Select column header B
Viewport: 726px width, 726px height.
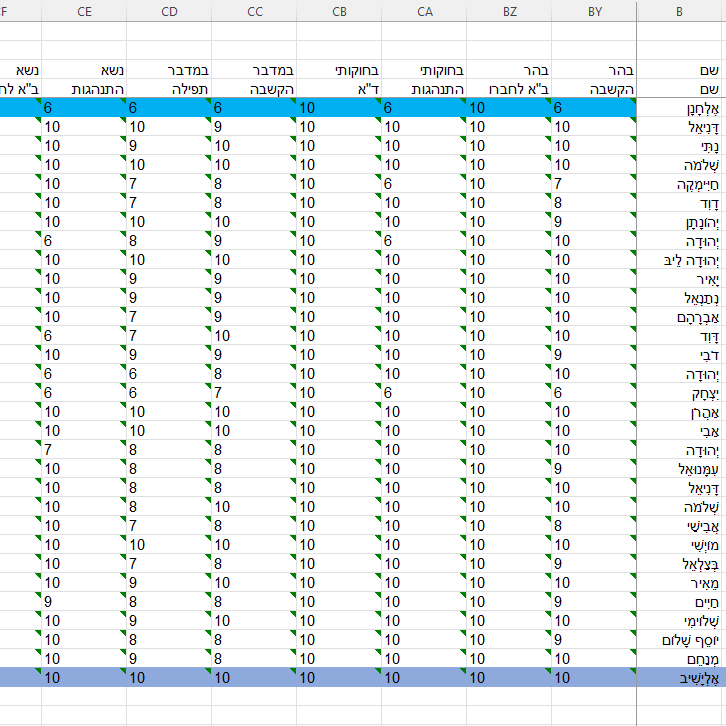point(679,11)
